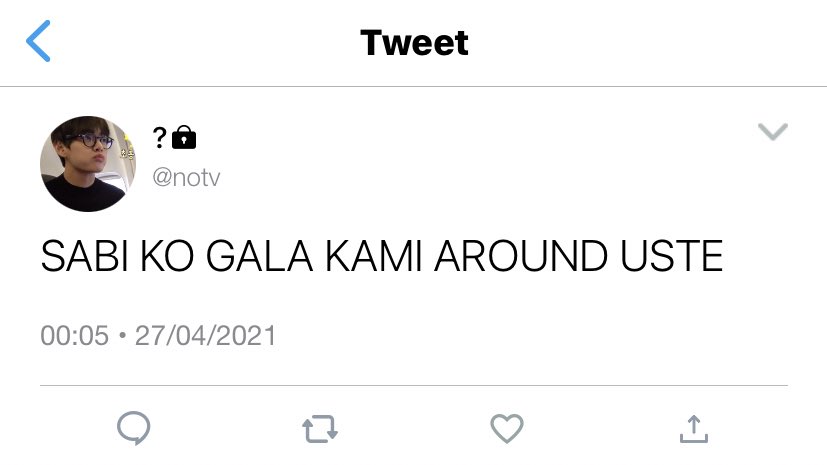Viewport: 827px width, 465px height.
Task: Click the word "KAMI" in the tweet
Action: (373, 256)
